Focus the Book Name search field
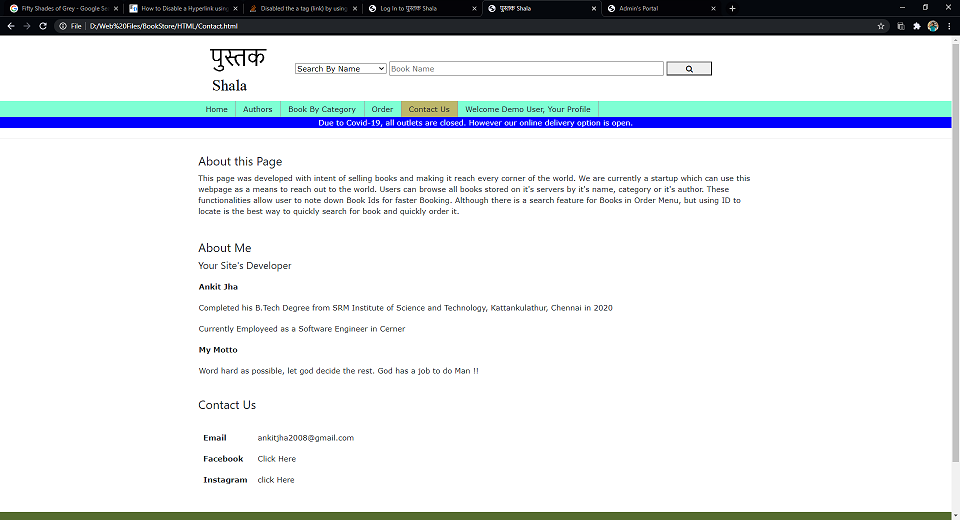 (x=526, y=69)
